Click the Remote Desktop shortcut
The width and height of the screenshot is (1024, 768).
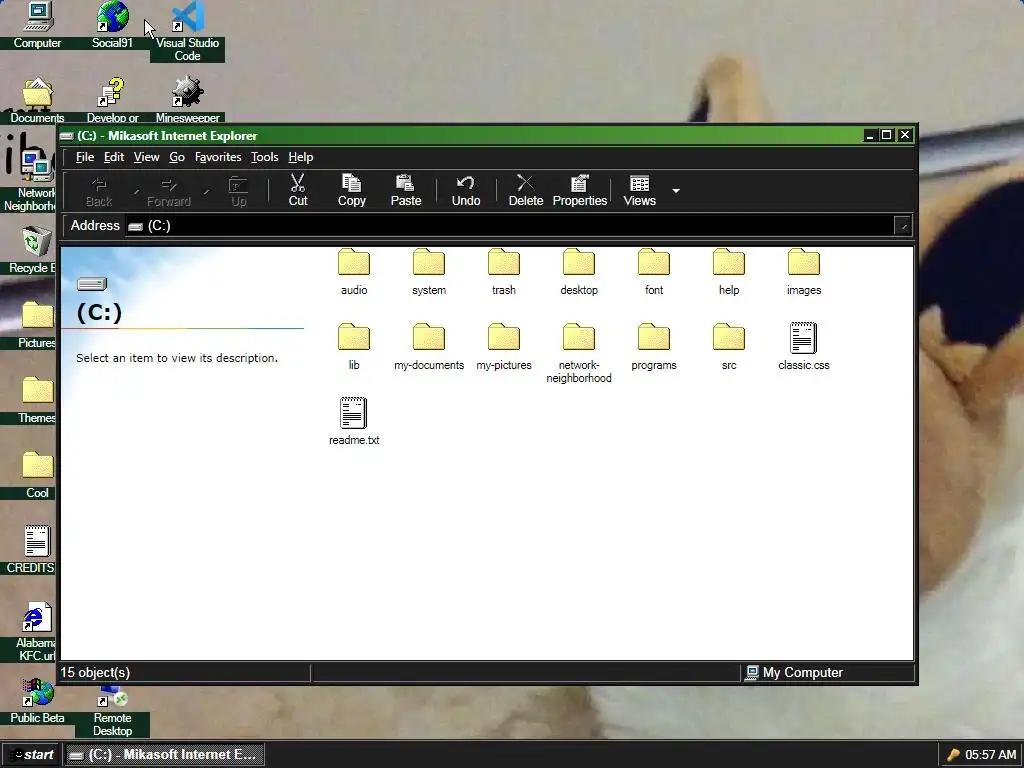click(x=112, y=711)
